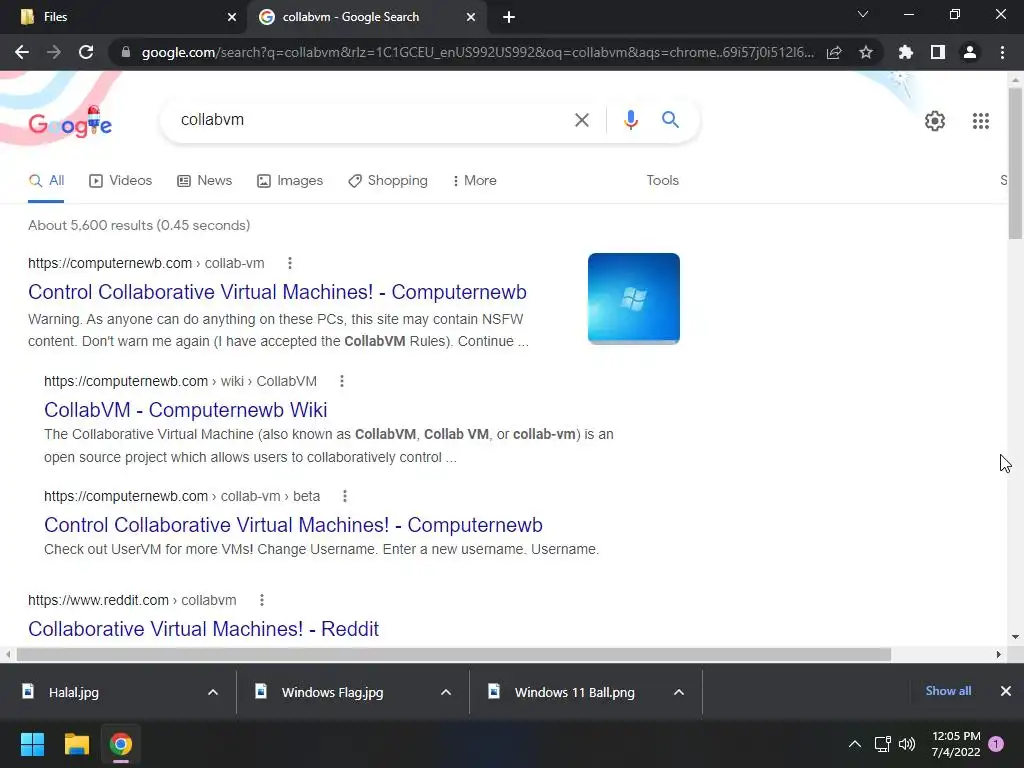Clear the search box with X
This screenshot has height=768, width=1024.
581,120
